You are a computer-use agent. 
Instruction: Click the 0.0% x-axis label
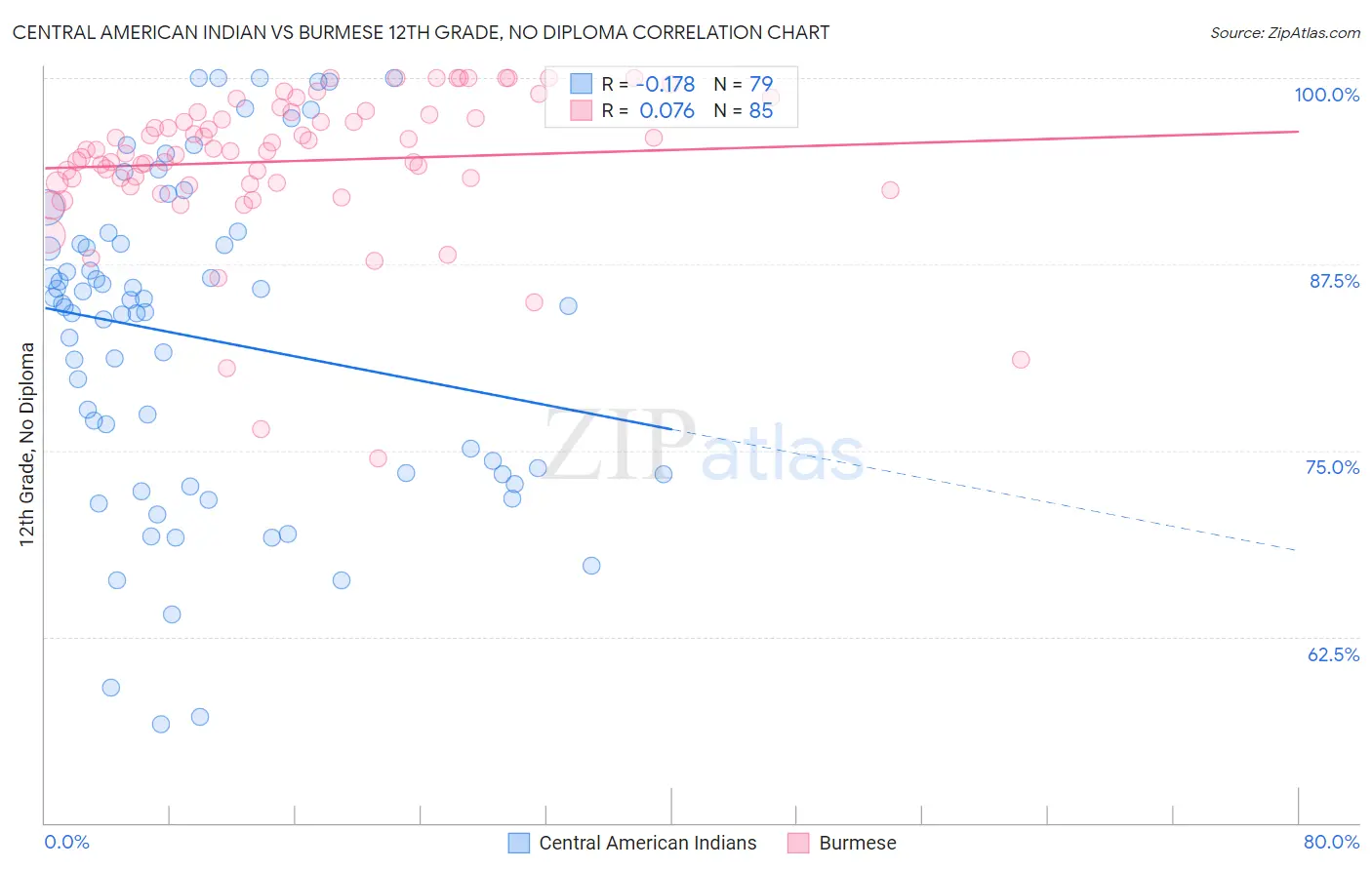click(67, 842)
